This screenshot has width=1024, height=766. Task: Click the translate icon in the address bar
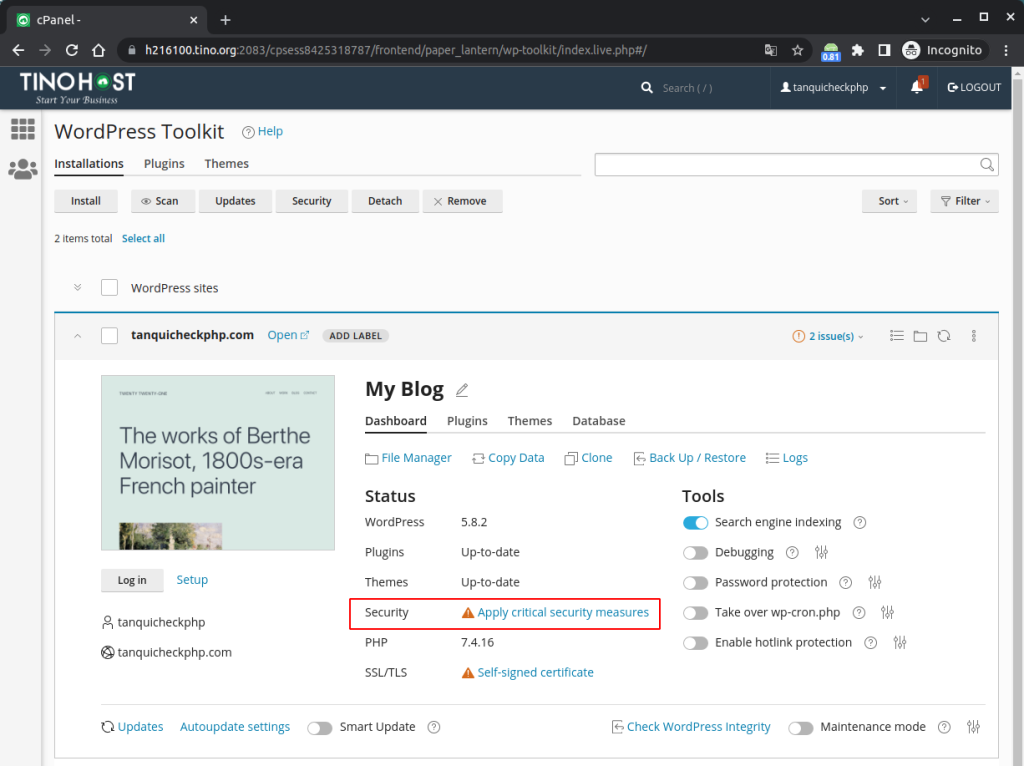(x=771, y=50)
